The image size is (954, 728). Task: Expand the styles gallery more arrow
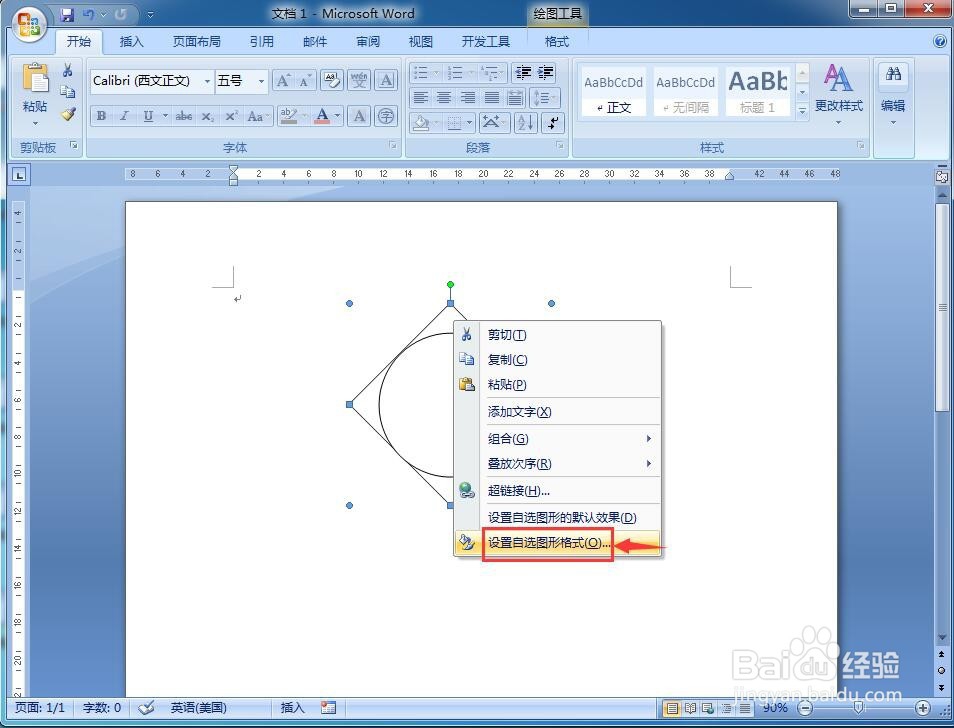pos(803,111)
